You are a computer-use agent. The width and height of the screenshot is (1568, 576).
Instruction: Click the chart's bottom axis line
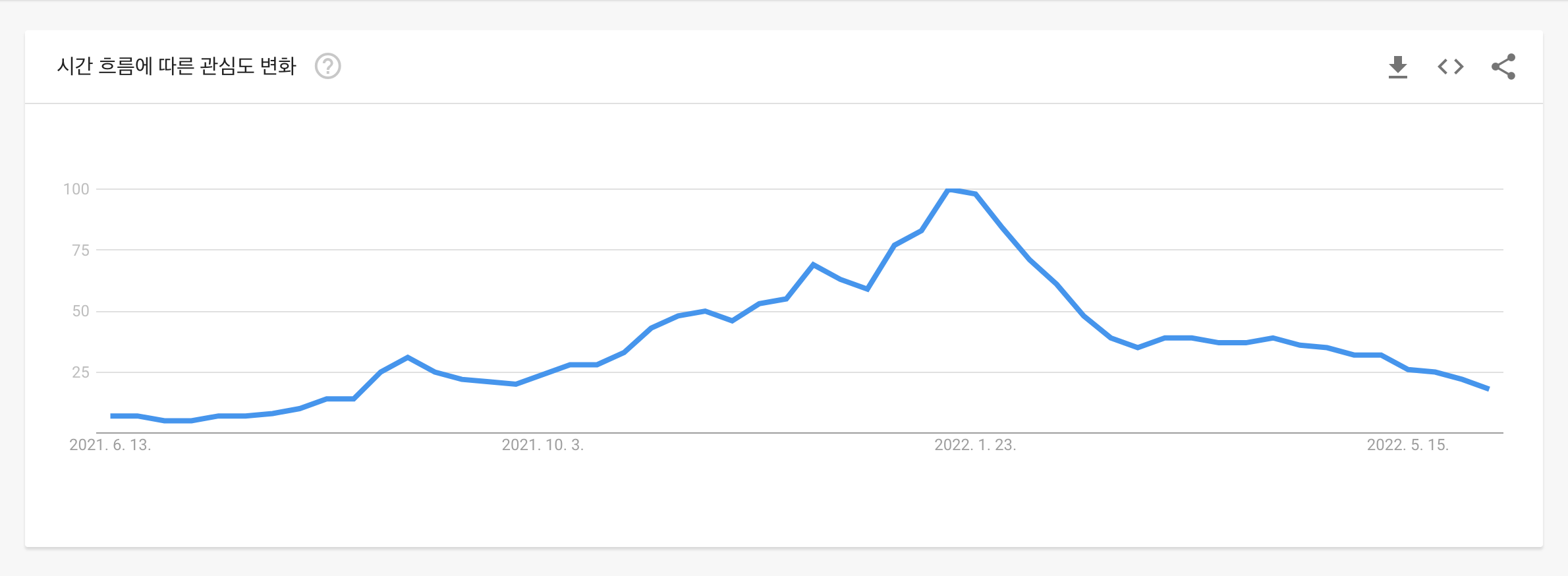[x=800, y=433]
